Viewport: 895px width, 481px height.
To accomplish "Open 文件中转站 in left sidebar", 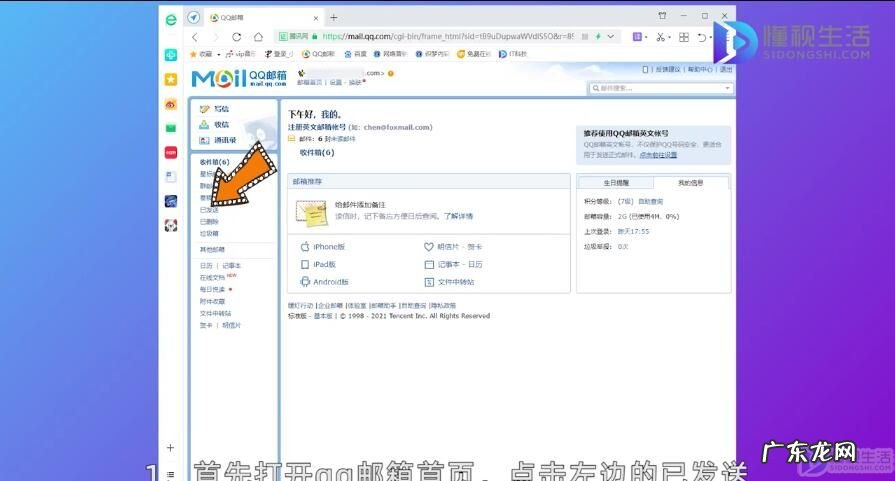I will pos(216,314).
